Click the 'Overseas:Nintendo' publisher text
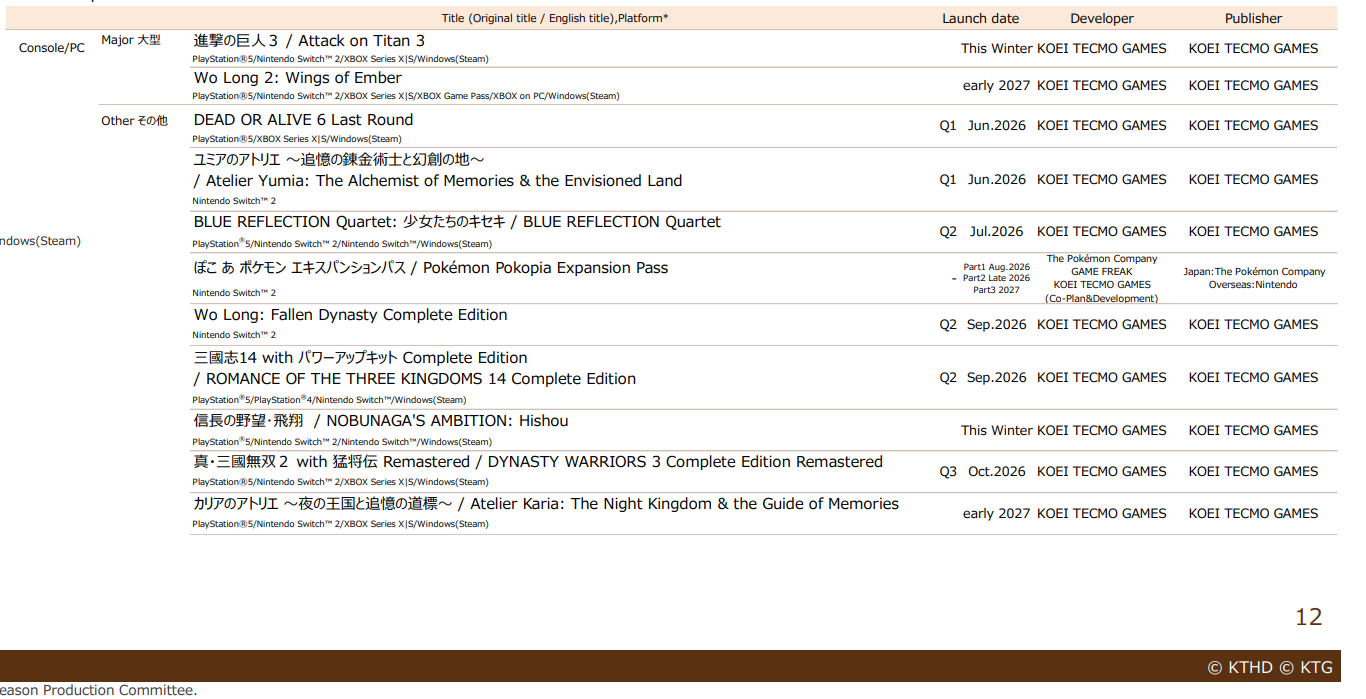Viewport: 1366px width, 699px height. pos(1253,285)
